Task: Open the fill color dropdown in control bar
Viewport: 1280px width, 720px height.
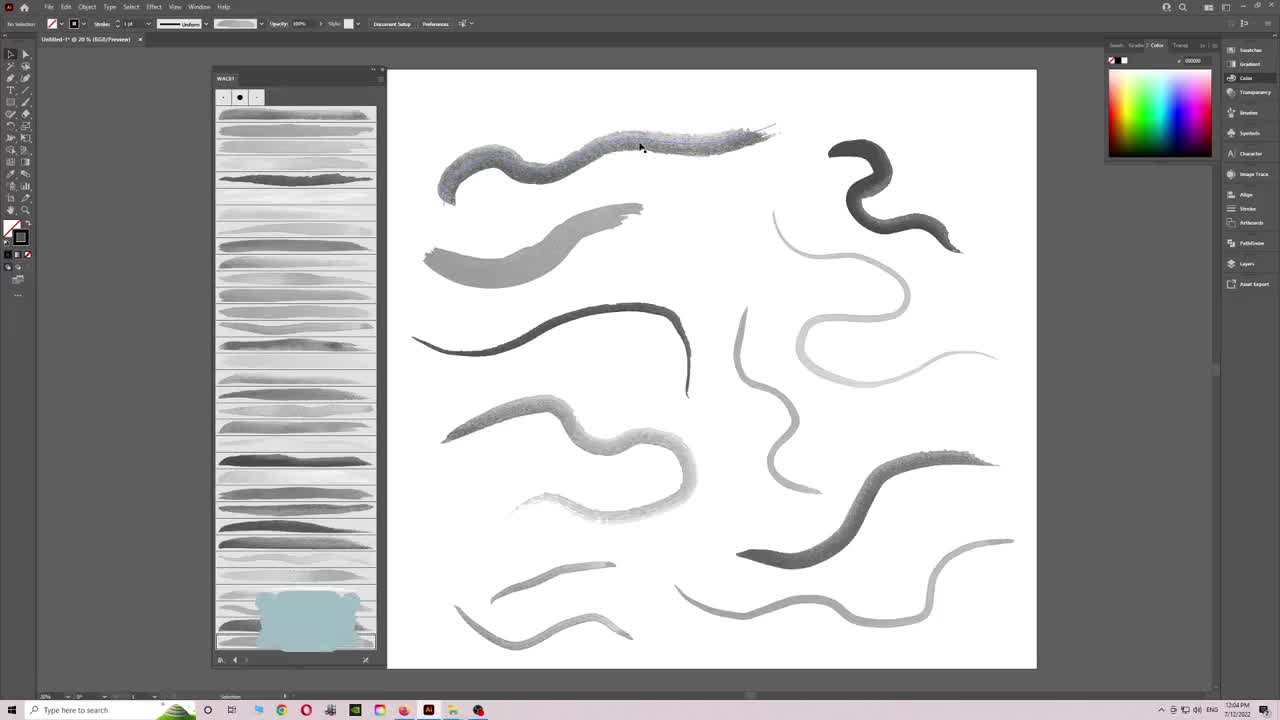Action: coord(61,24)
